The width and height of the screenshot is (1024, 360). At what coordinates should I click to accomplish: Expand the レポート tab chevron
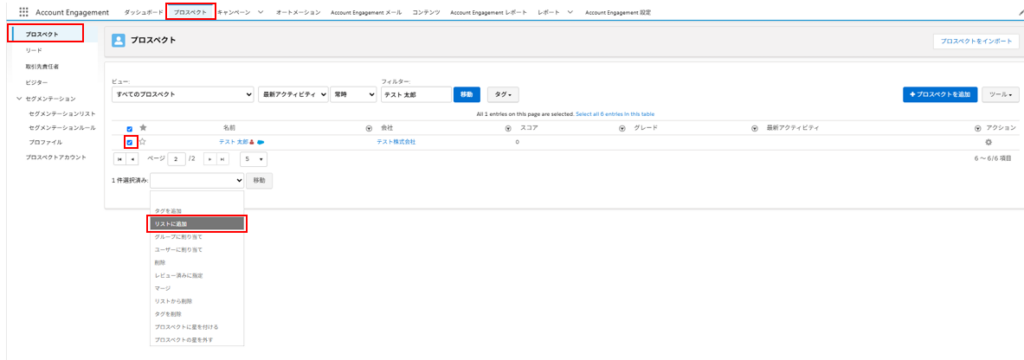pyautogui.click(x=570, y=12)
